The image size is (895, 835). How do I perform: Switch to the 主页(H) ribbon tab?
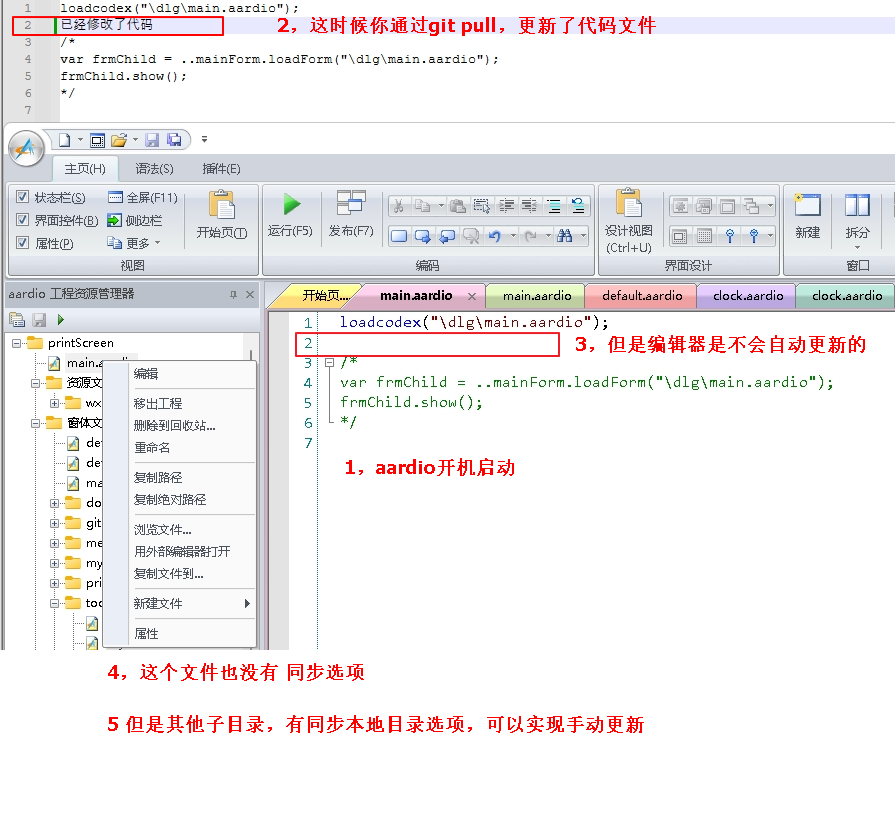[85, 169]
